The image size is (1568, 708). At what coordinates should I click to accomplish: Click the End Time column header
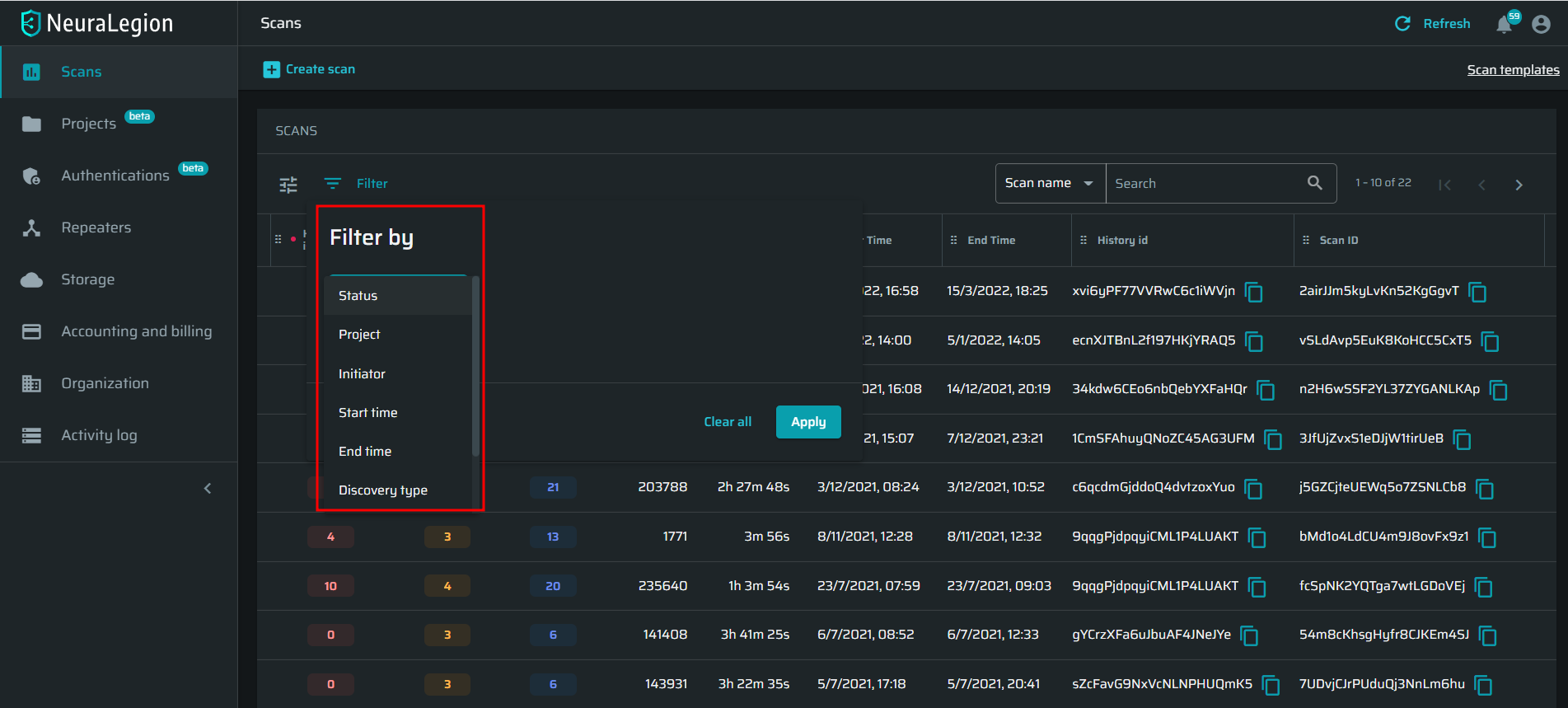point(991,241)
